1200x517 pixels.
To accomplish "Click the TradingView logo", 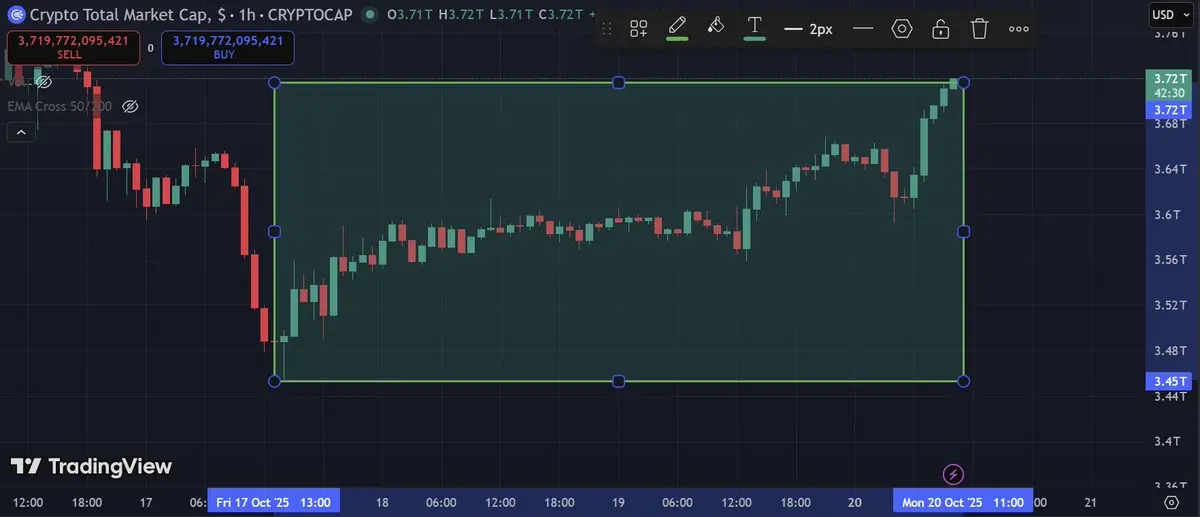I will (x=92, y=466).
